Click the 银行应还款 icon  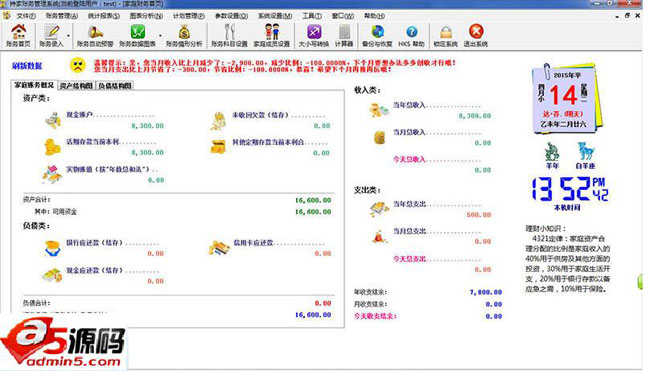click(53, 248)
